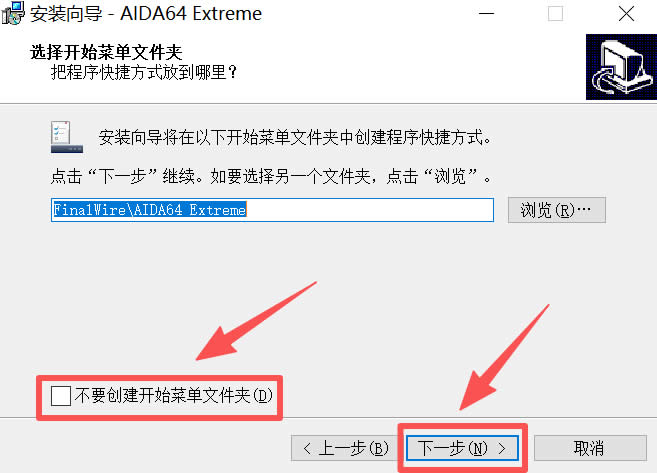
Task: Click the 不要创建开始菜单文件夹(D) label text
Action: [173, 395]
